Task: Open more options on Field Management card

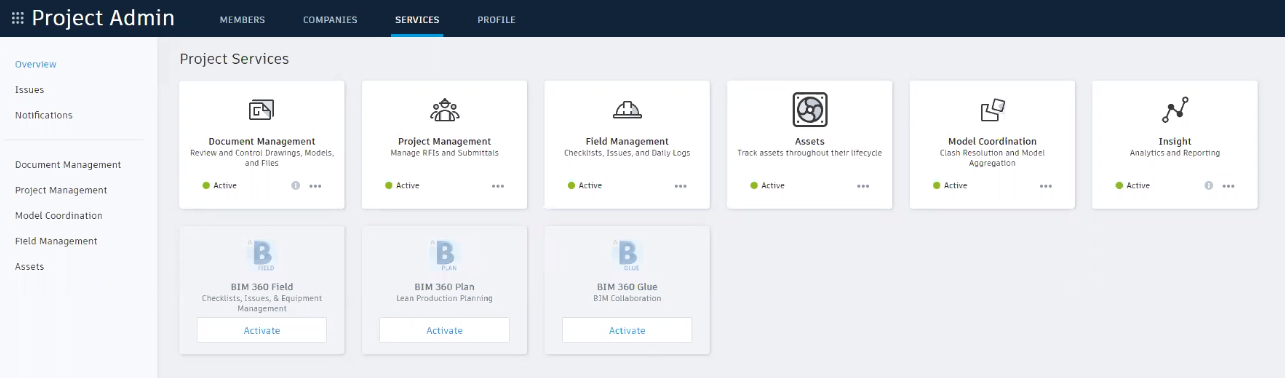Action: pyautogui.click(x=681, y=186)
